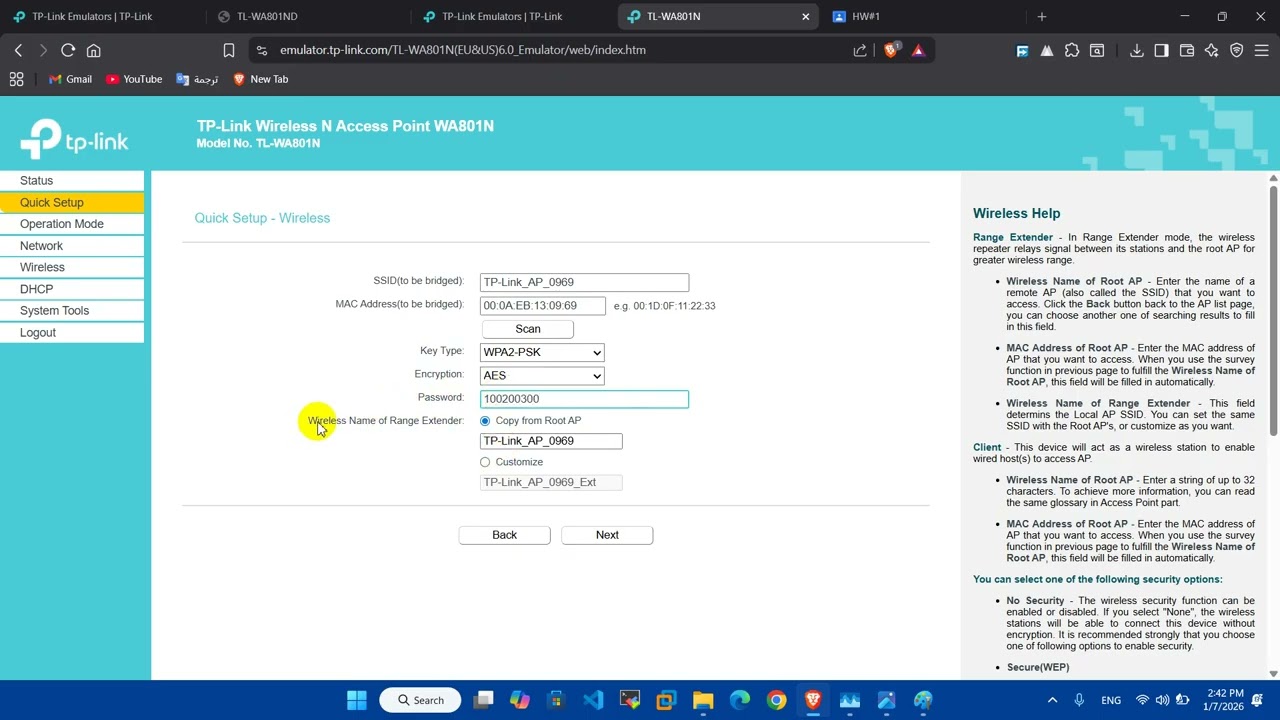The image size is (1280, 720).
Task: Open Google Chrome from the taskbar
Action: [x=777, y=700]
